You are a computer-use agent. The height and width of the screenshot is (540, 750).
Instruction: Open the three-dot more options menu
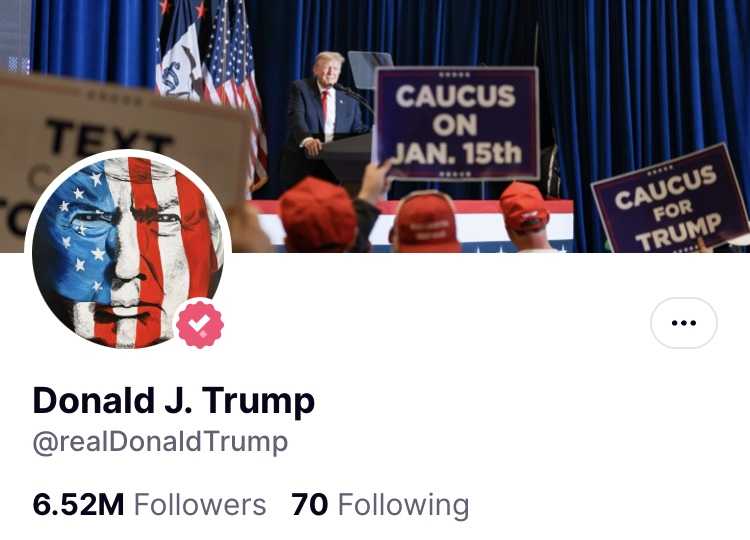684,323
